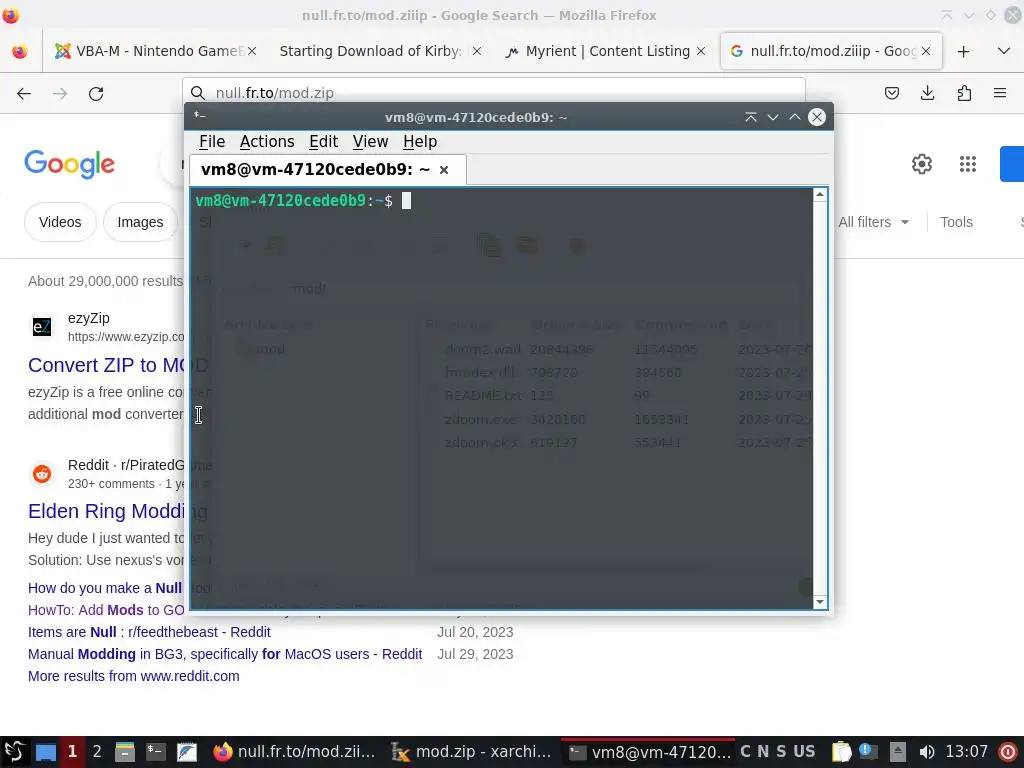Click the terminal scrollbar up arrow
The width and height of the screenshot is (1024, 768).
coord(820,195)
